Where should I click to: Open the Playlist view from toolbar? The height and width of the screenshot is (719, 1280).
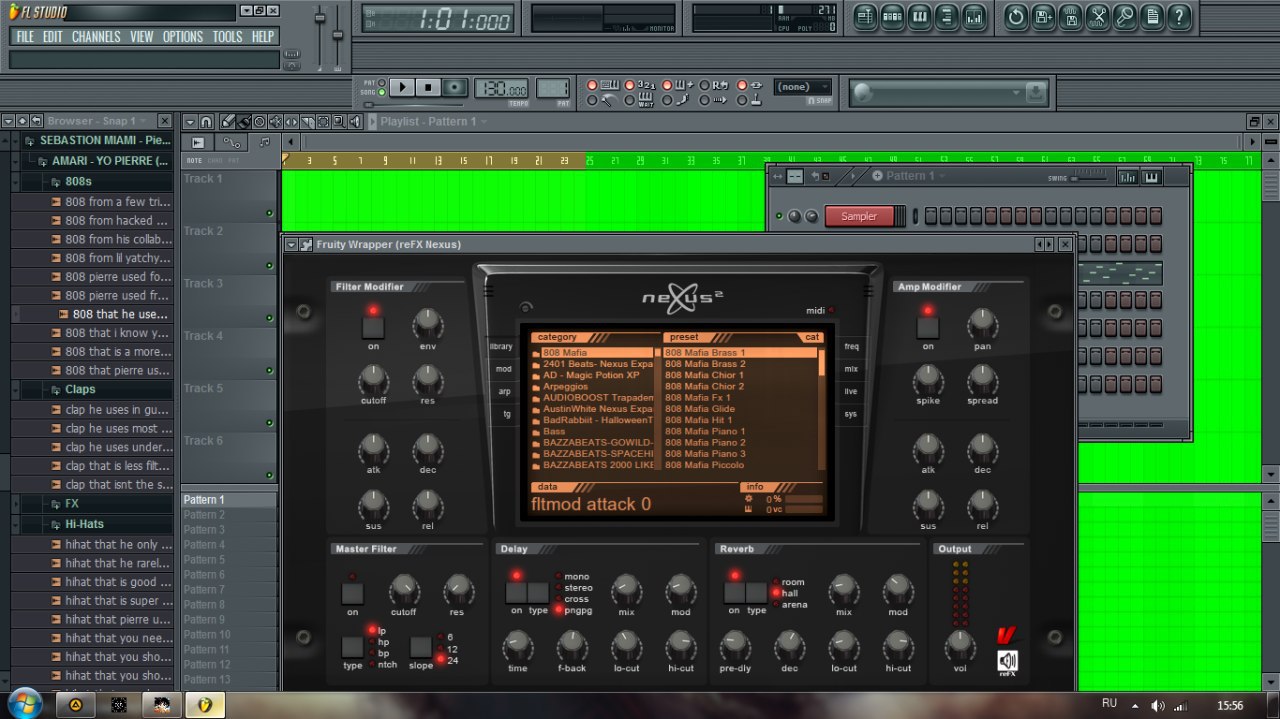pyautogui.click(x=866, y=16)
